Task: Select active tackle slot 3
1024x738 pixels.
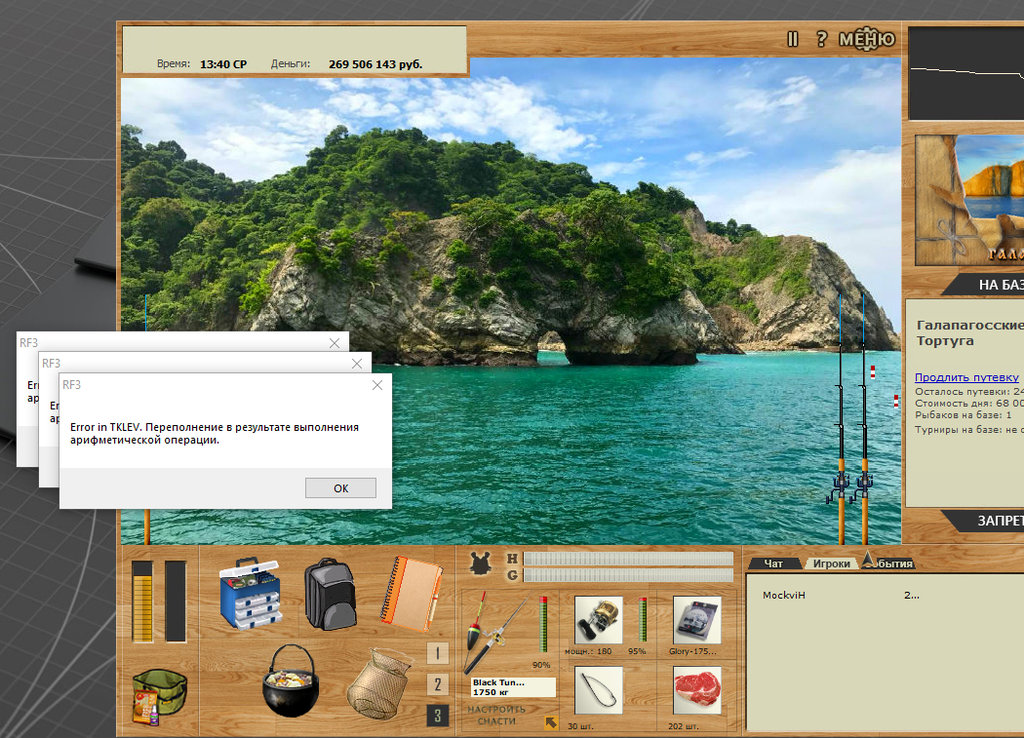Action: click(438, 716)
